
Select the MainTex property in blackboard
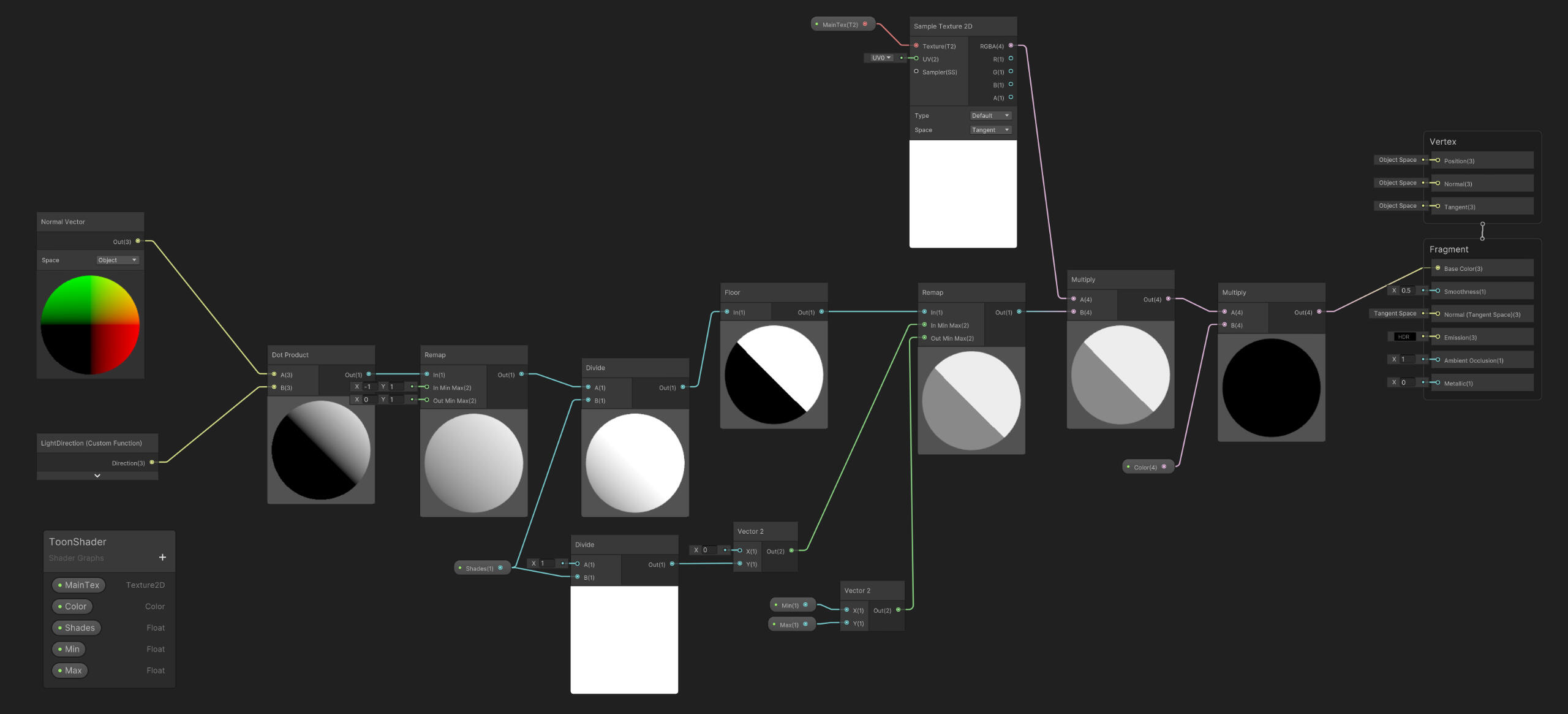point(78,585)
